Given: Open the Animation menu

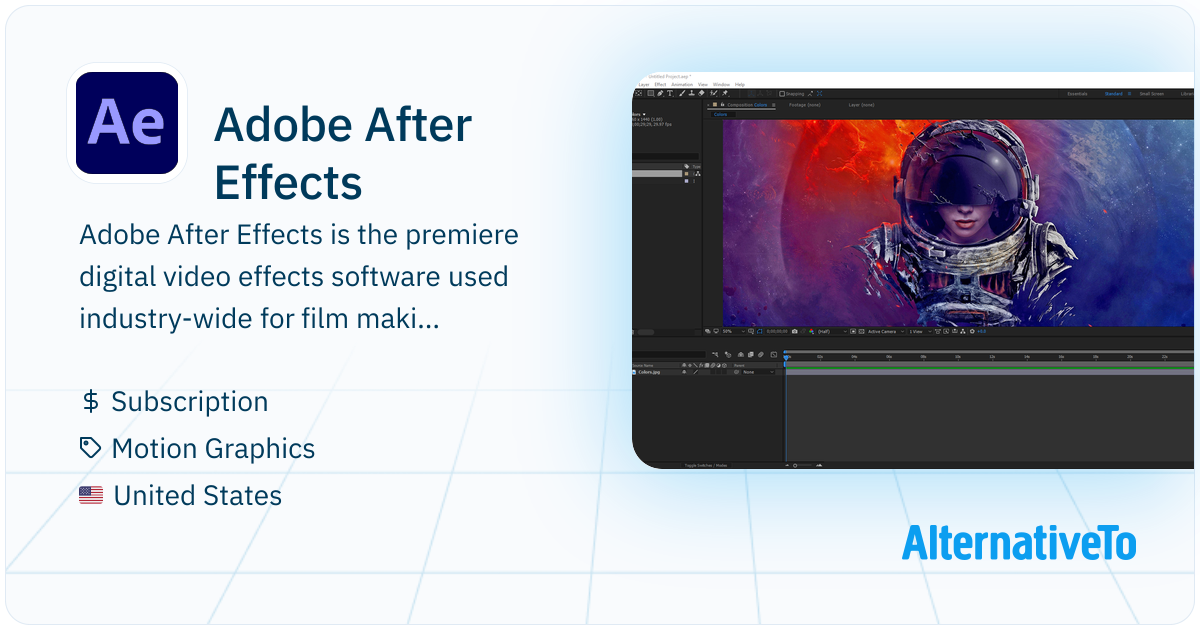Looking at the screenshot, I should click(682, 84).
